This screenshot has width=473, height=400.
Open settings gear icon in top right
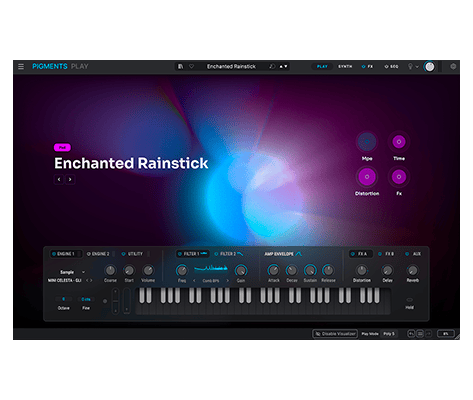[453, 66]
